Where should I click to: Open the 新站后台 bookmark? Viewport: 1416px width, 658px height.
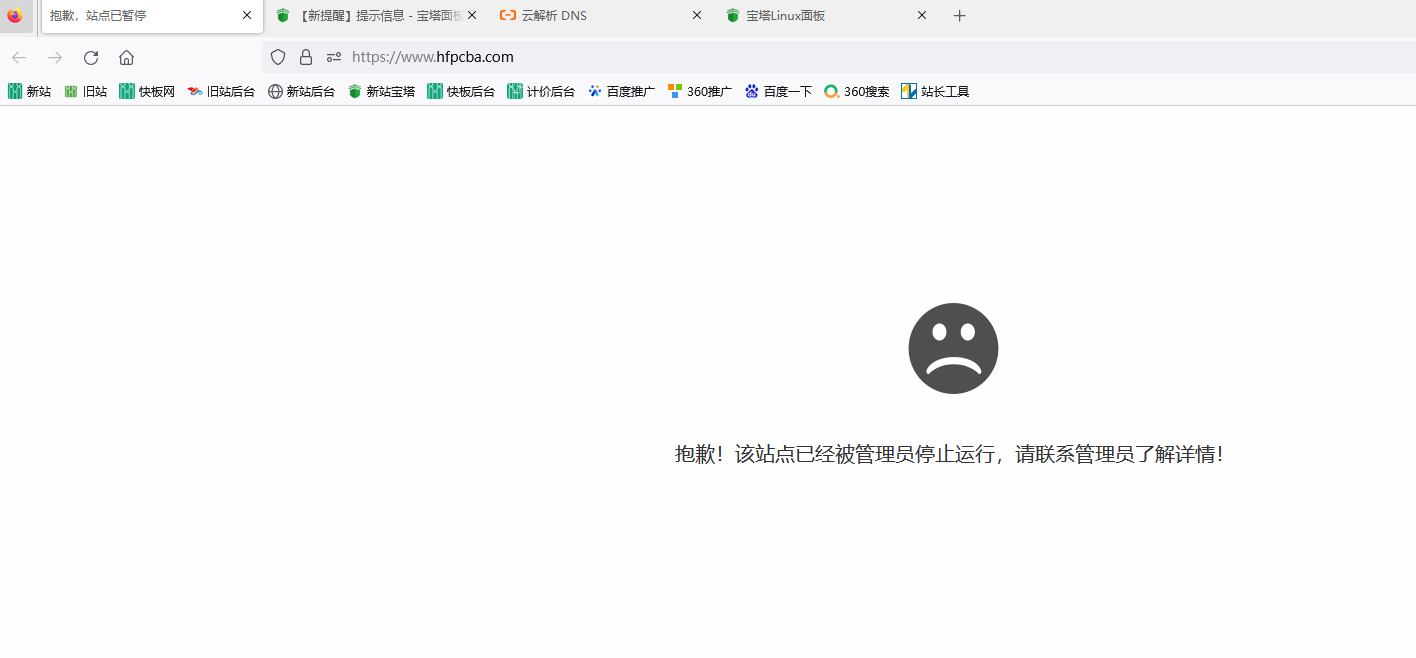(x=301, y=91)
